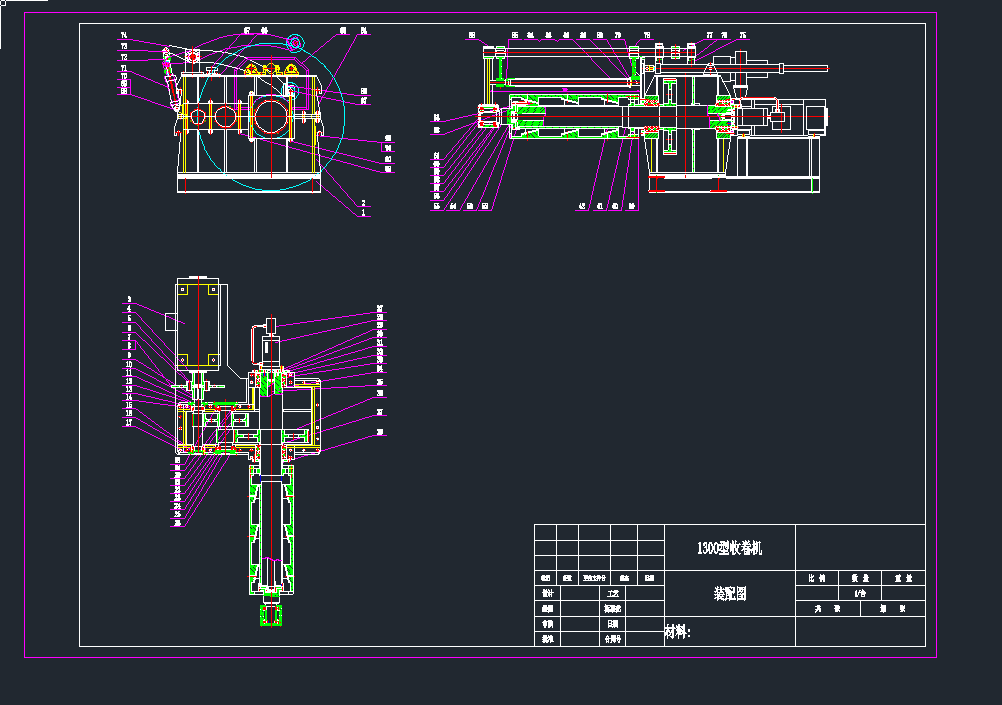Image resolution: width=1002 pixels, height=705 pixels.
Task: Select the middle yellow lifting lug
Action: click(x=271, y=68)
